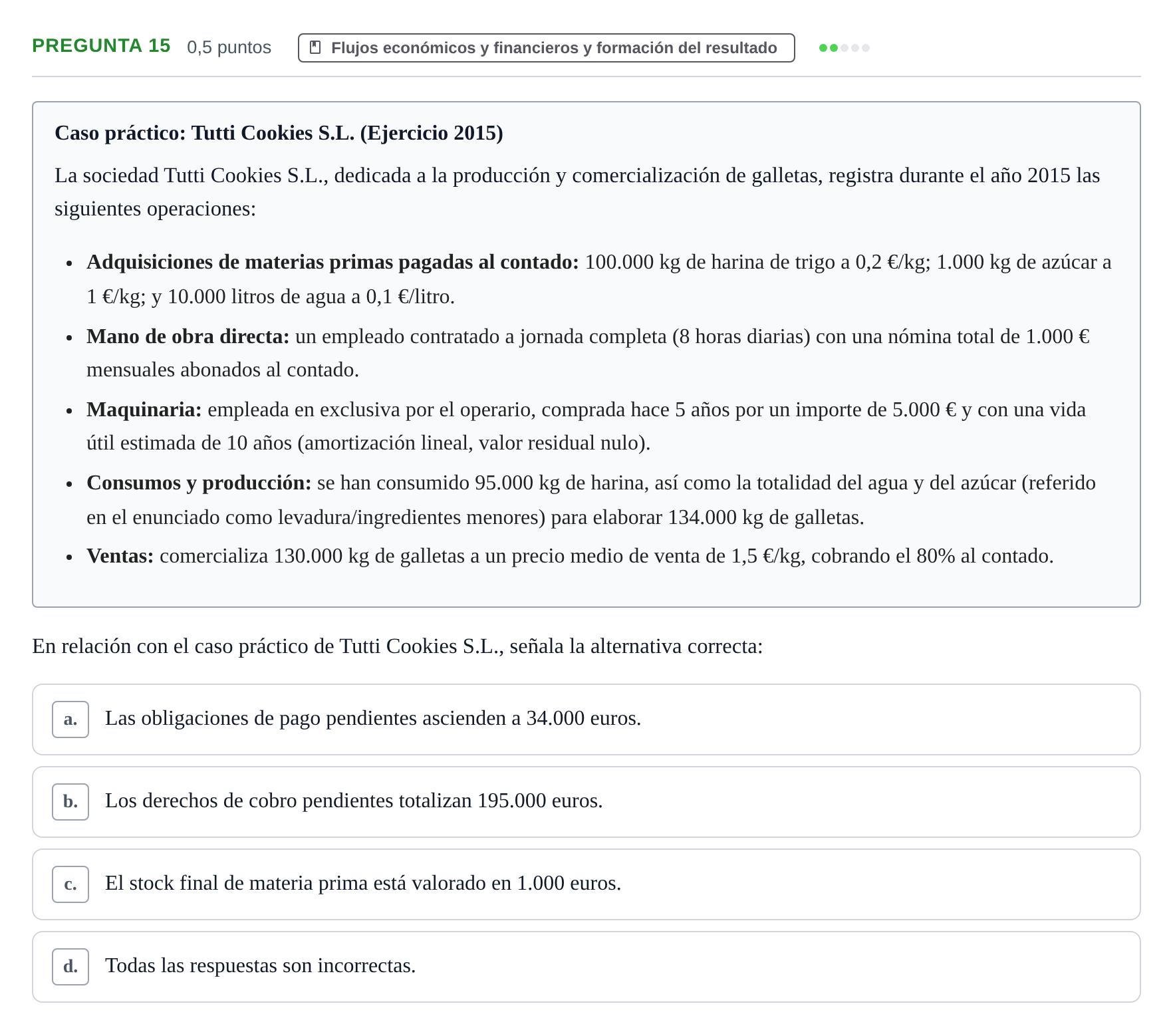Click the 'PREGUNTA 15' heading

[101, 46]
